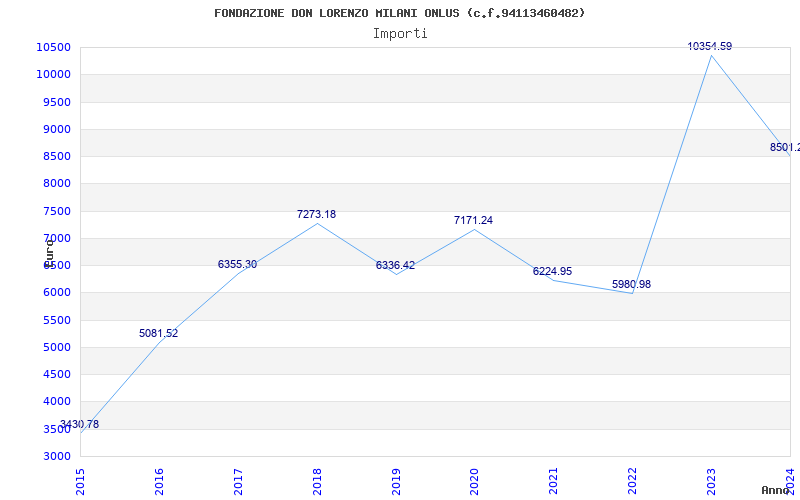Viewport: 800px width, 500px height.
Task: Click the 2015 x-axis year label
Action: [80, 481]
